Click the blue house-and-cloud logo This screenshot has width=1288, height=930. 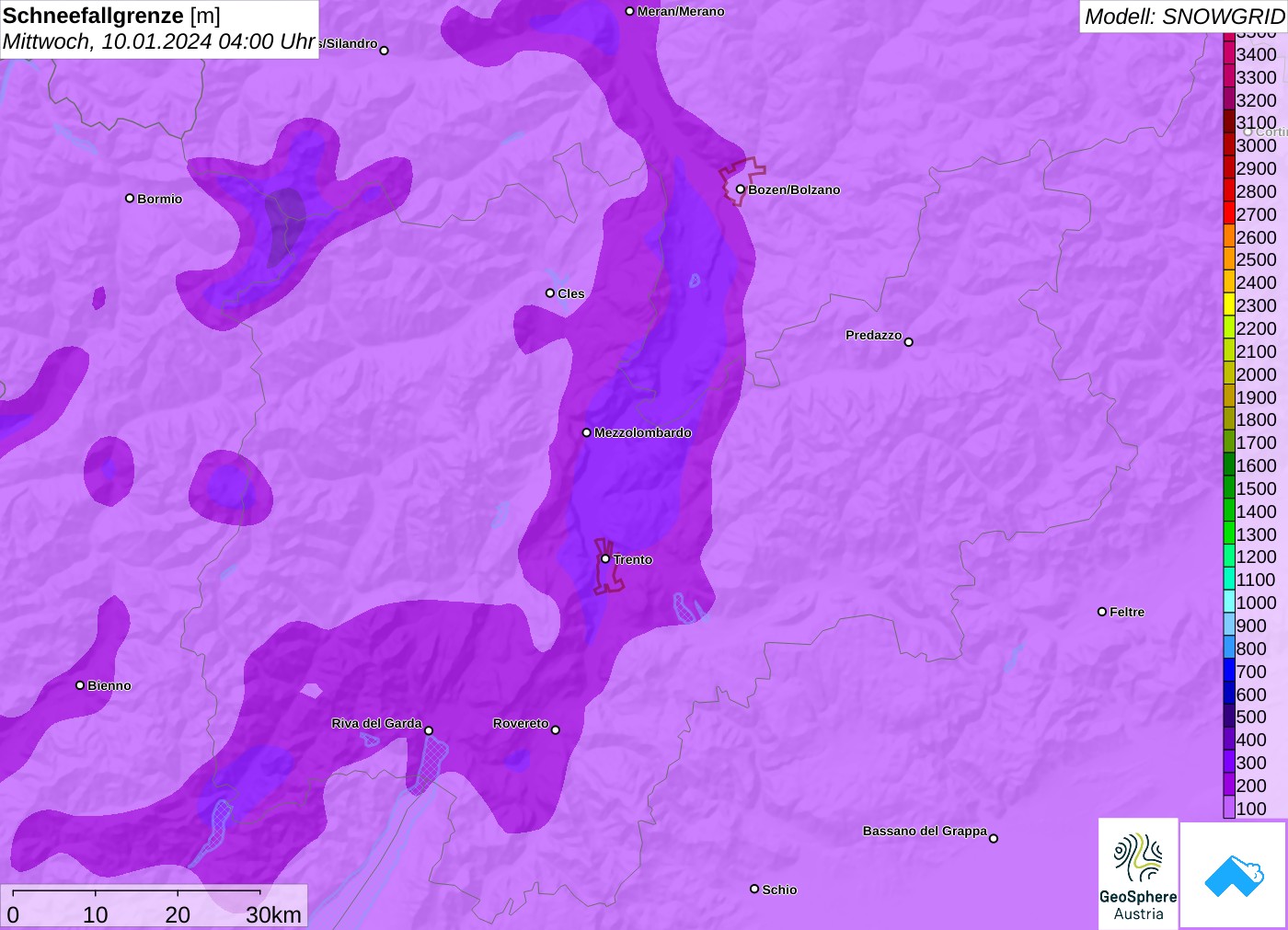(x=1234, y=875)
